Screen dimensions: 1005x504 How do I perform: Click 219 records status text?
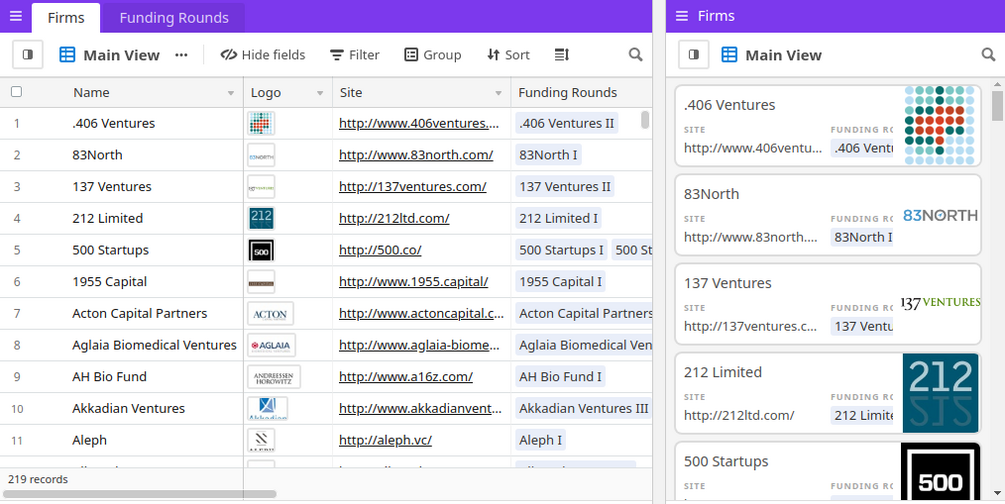click(38, 479)
